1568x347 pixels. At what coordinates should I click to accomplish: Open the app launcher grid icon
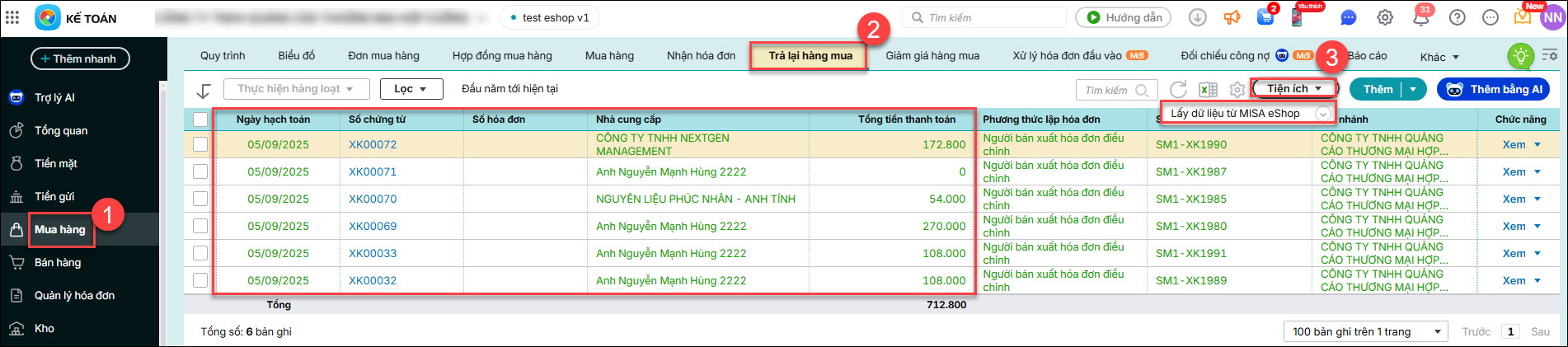(12, 17)
